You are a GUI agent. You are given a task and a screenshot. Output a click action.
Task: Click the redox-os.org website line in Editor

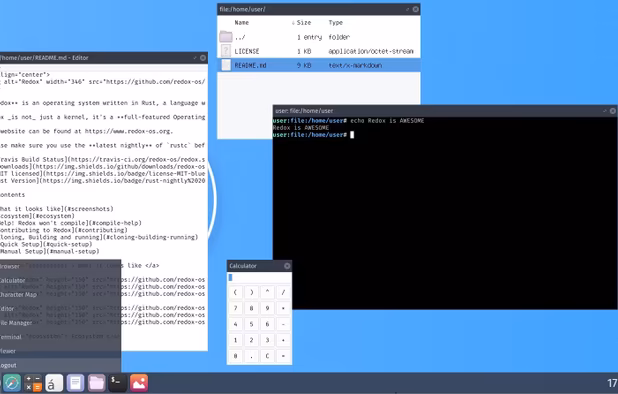[x=87, y=131]
